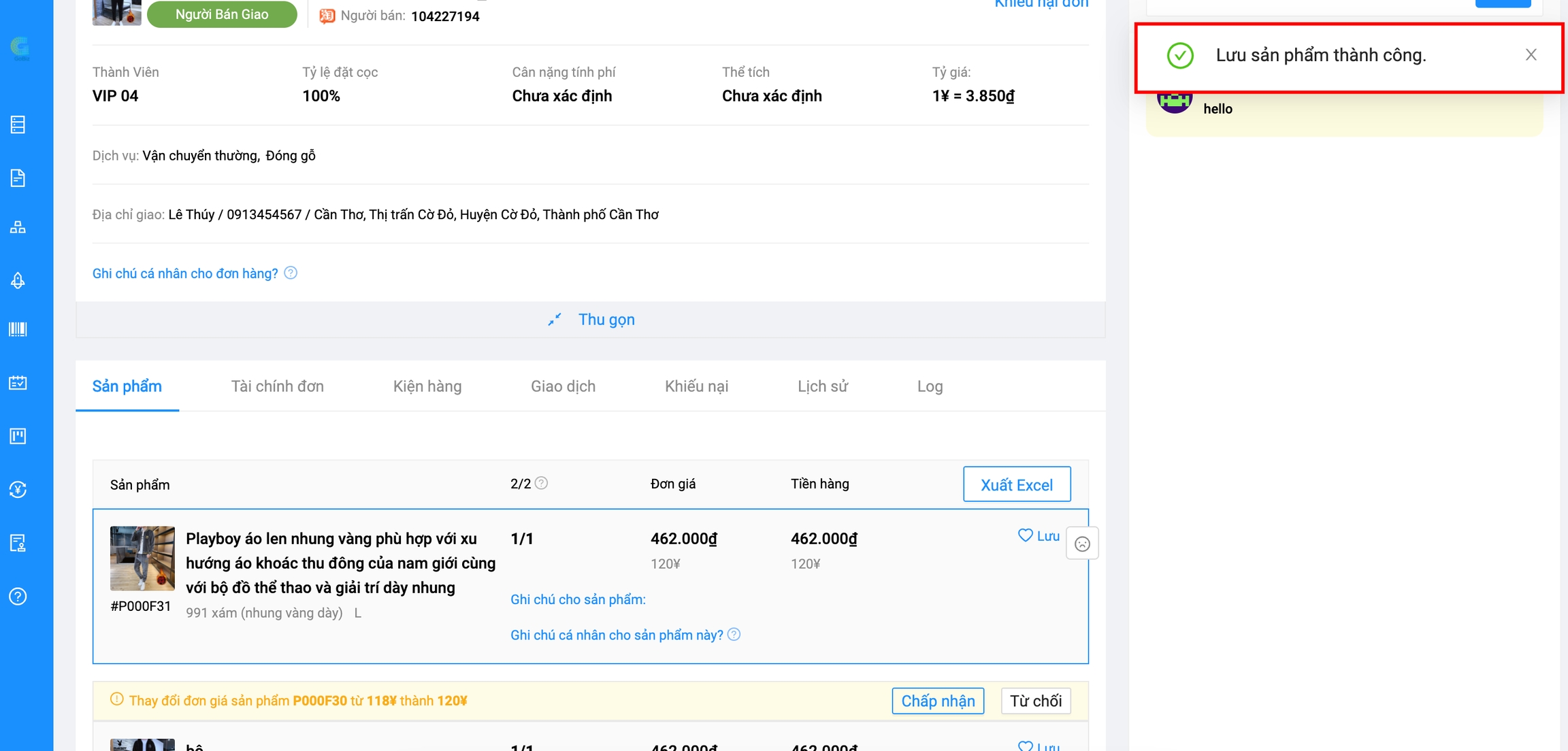The height and width of the screenshot is (751, 1568).
Task: Select the Lịch sử tab
Action: (822, 386)
